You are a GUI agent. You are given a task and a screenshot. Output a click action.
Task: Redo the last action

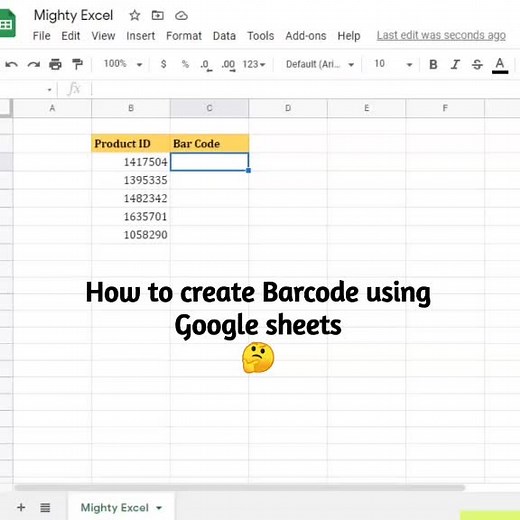[x=33, y=64]
